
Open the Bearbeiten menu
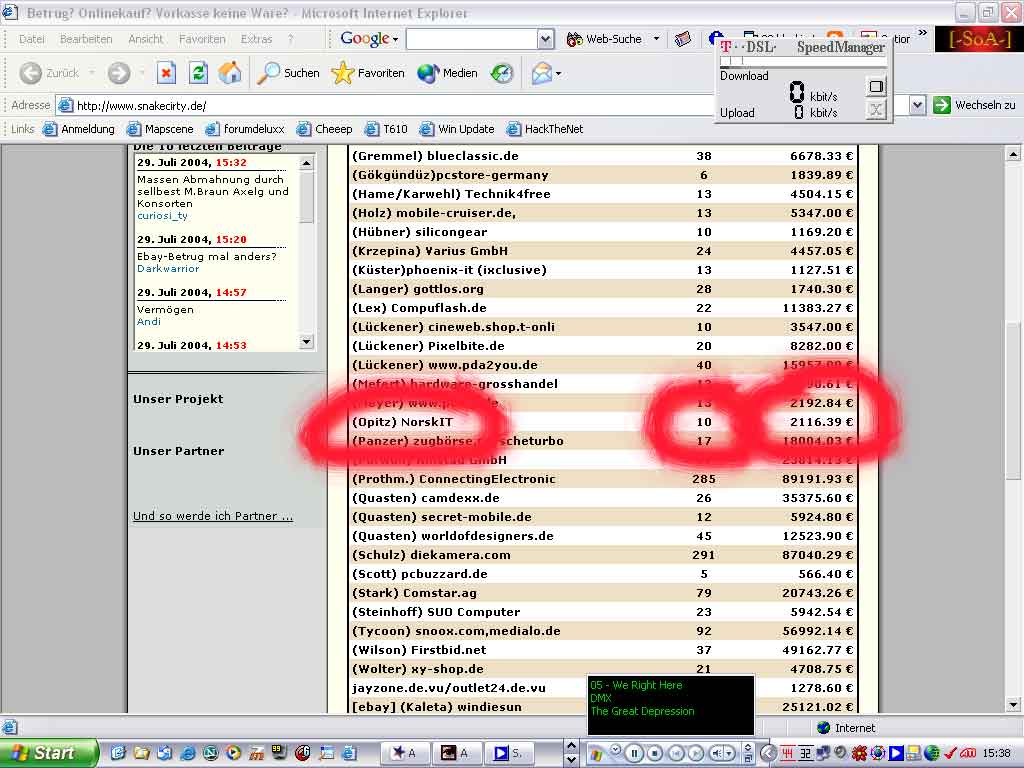click(x=86, y=39)
